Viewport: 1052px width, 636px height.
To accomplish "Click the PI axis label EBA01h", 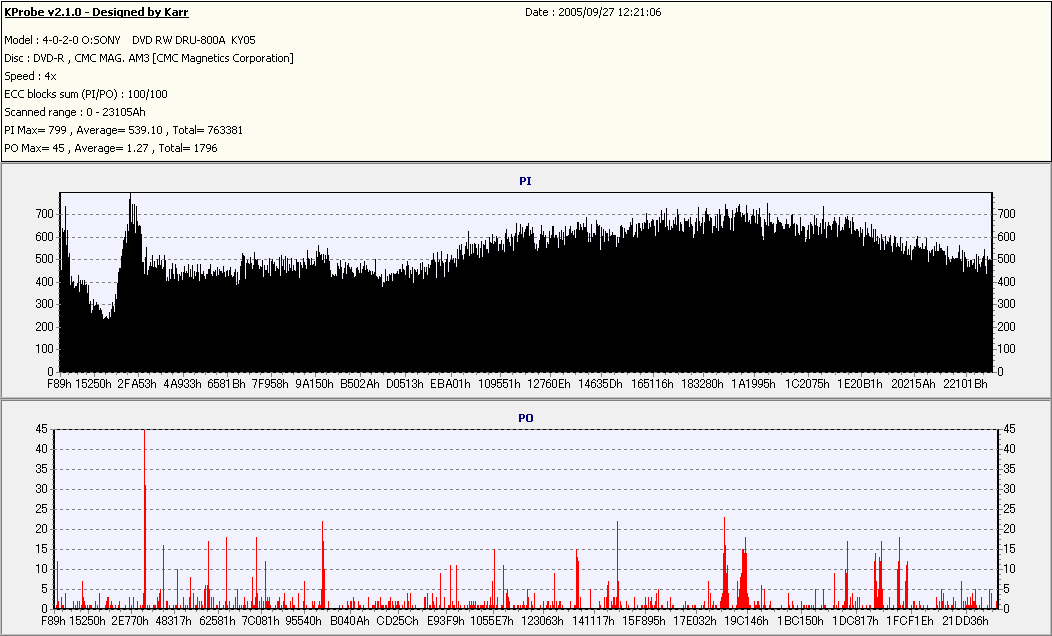I will coord(450,384).
